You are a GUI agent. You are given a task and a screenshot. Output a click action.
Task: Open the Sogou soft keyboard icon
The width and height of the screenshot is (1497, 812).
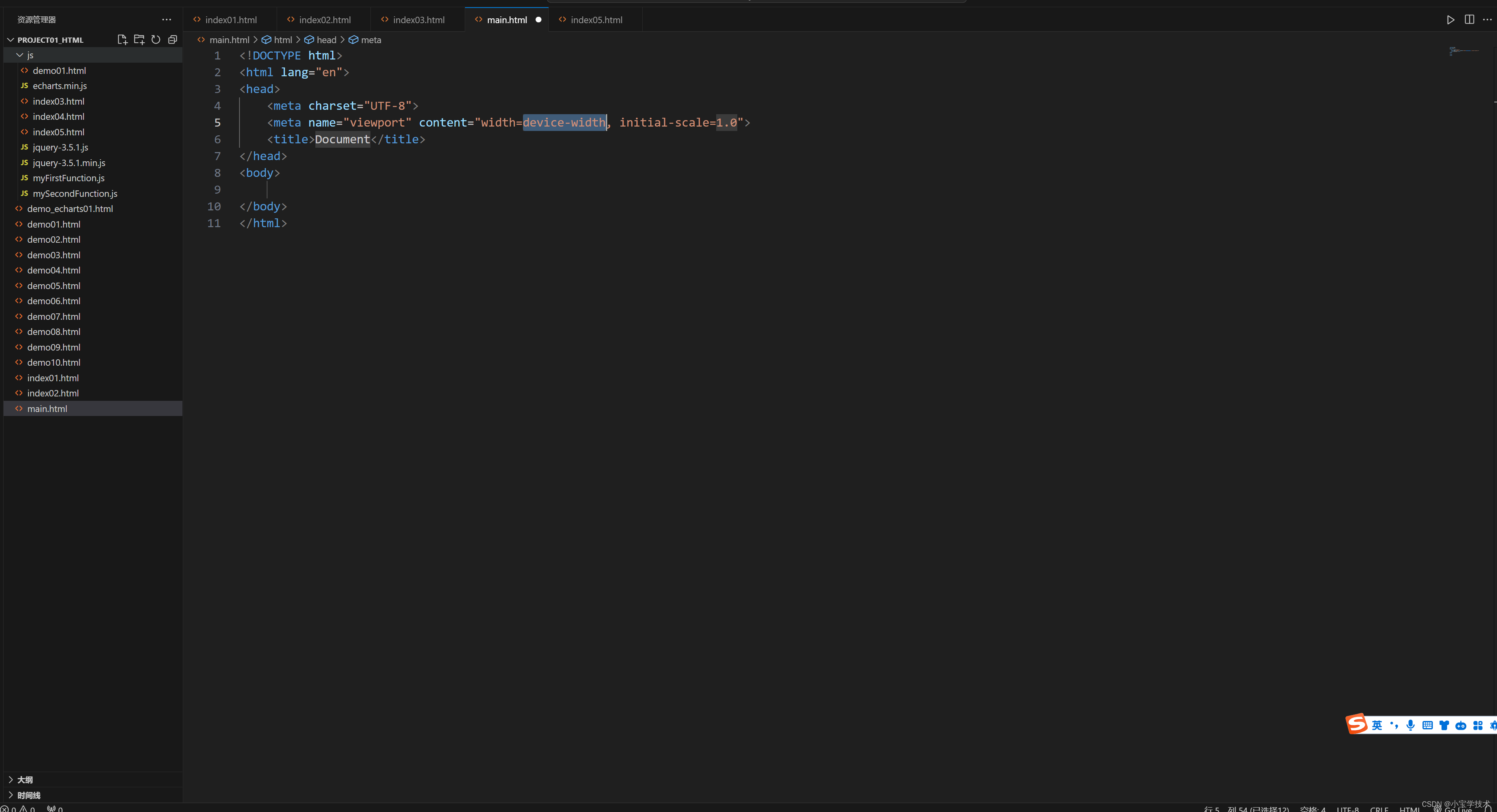coord(1427,725)
